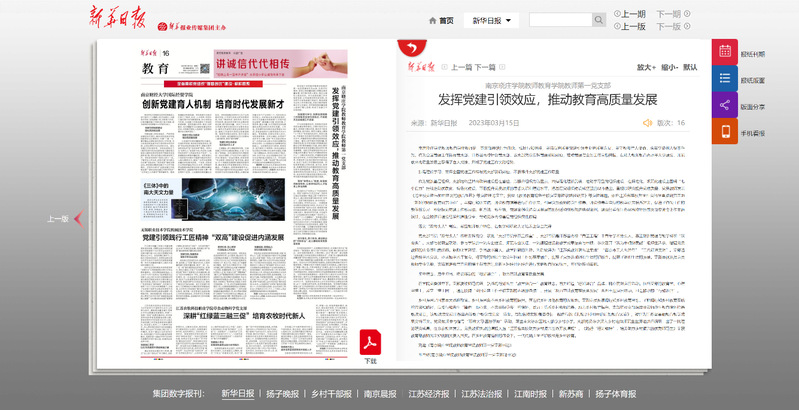Screen dimensions: 799x410
Task: Click vertical headline 发挥党建引领效应
Action: 335,153
